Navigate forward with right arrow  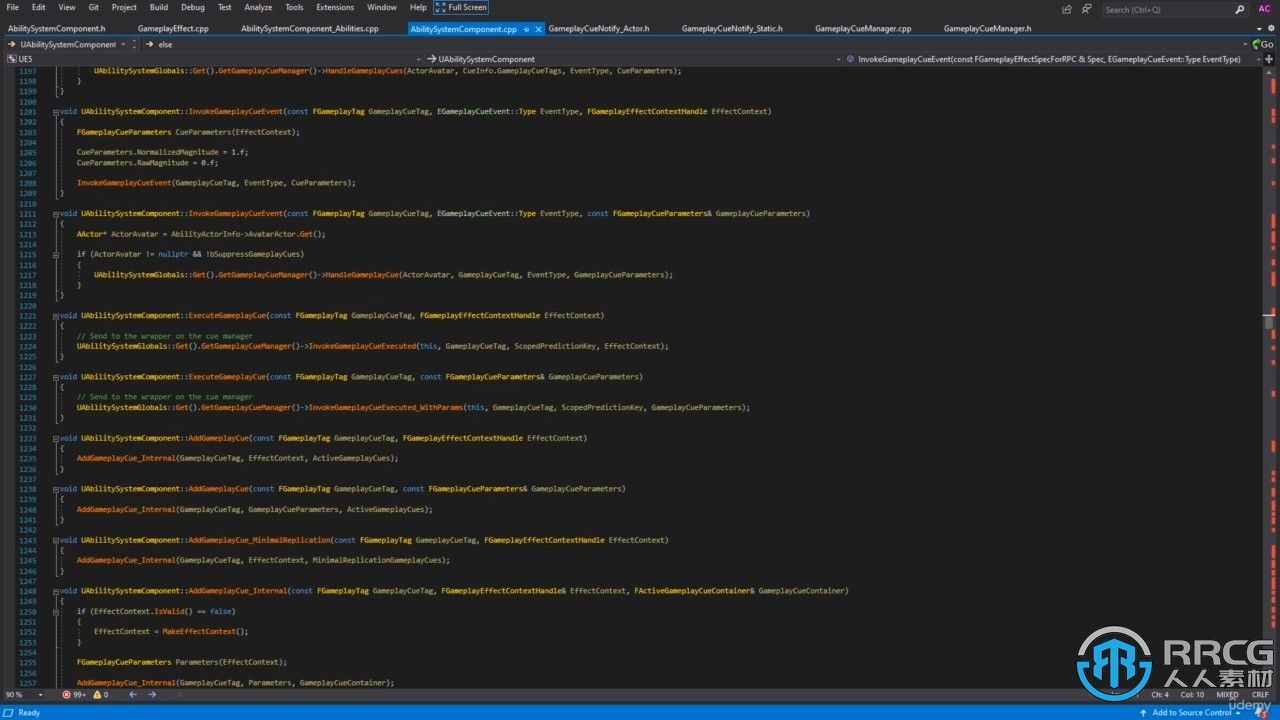pos(152,694)
